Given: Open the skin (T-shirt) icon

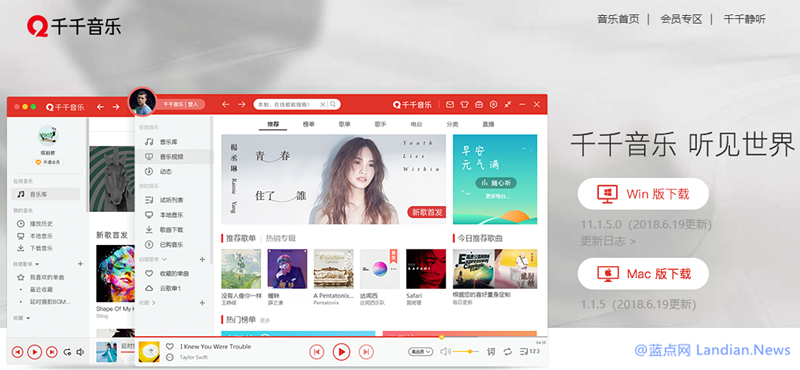Looking at the screenshot, I should pyautogui.click(x=464, y=104).
